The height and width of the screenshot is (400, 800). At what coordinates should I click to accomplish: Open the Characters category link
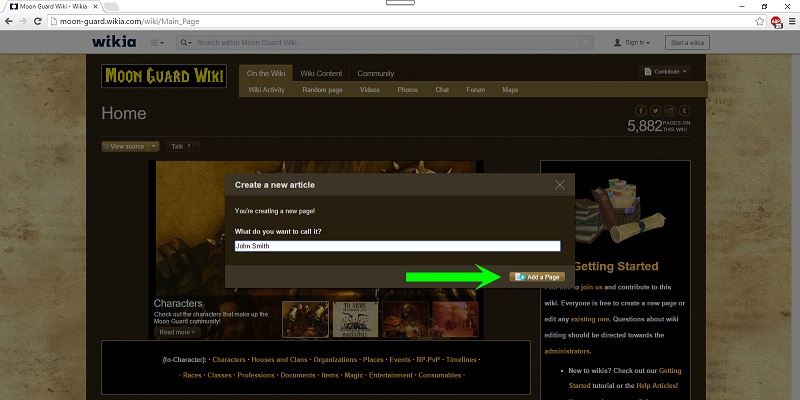229,360
